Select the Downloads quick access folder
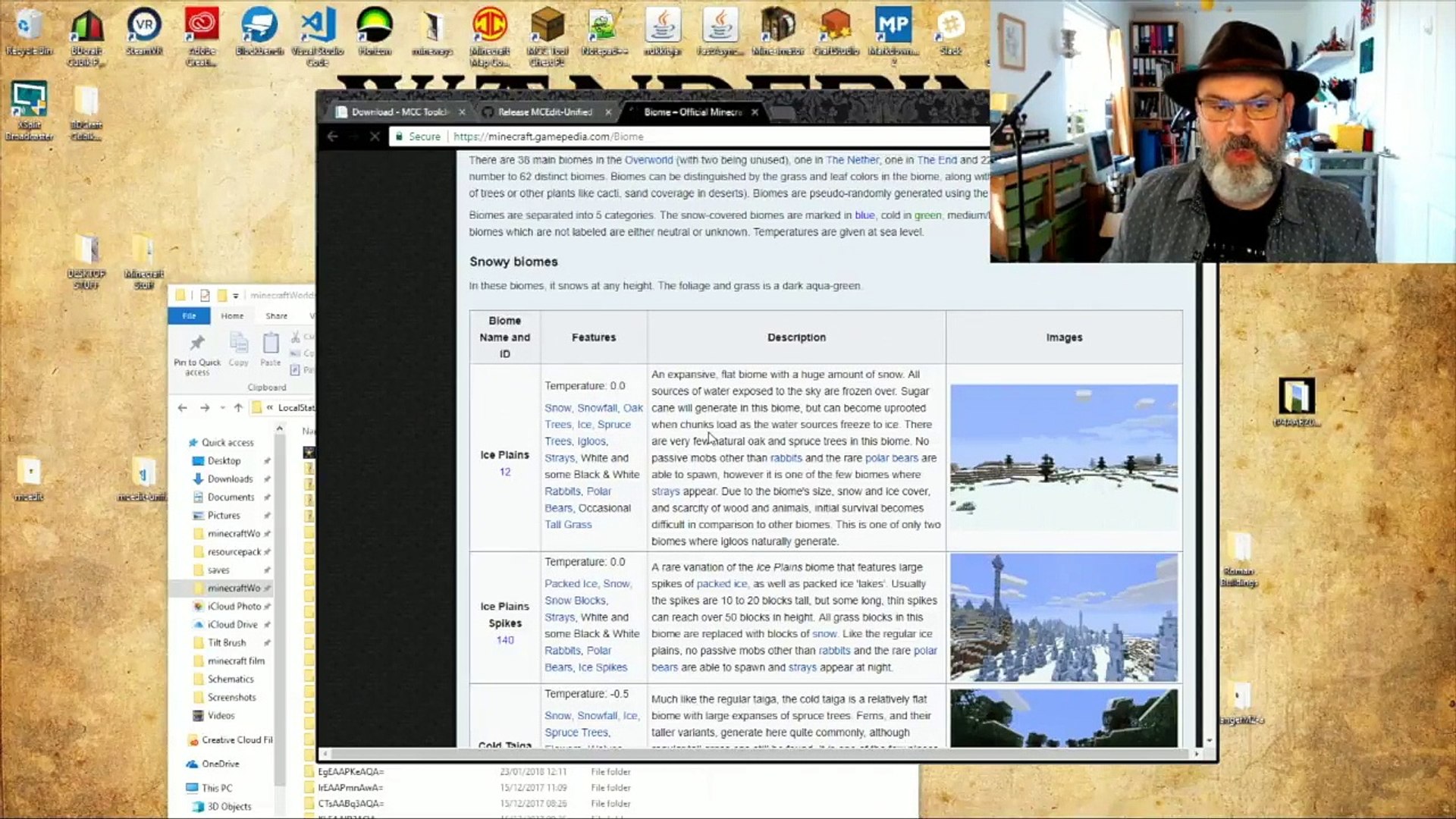 [230, 479]
